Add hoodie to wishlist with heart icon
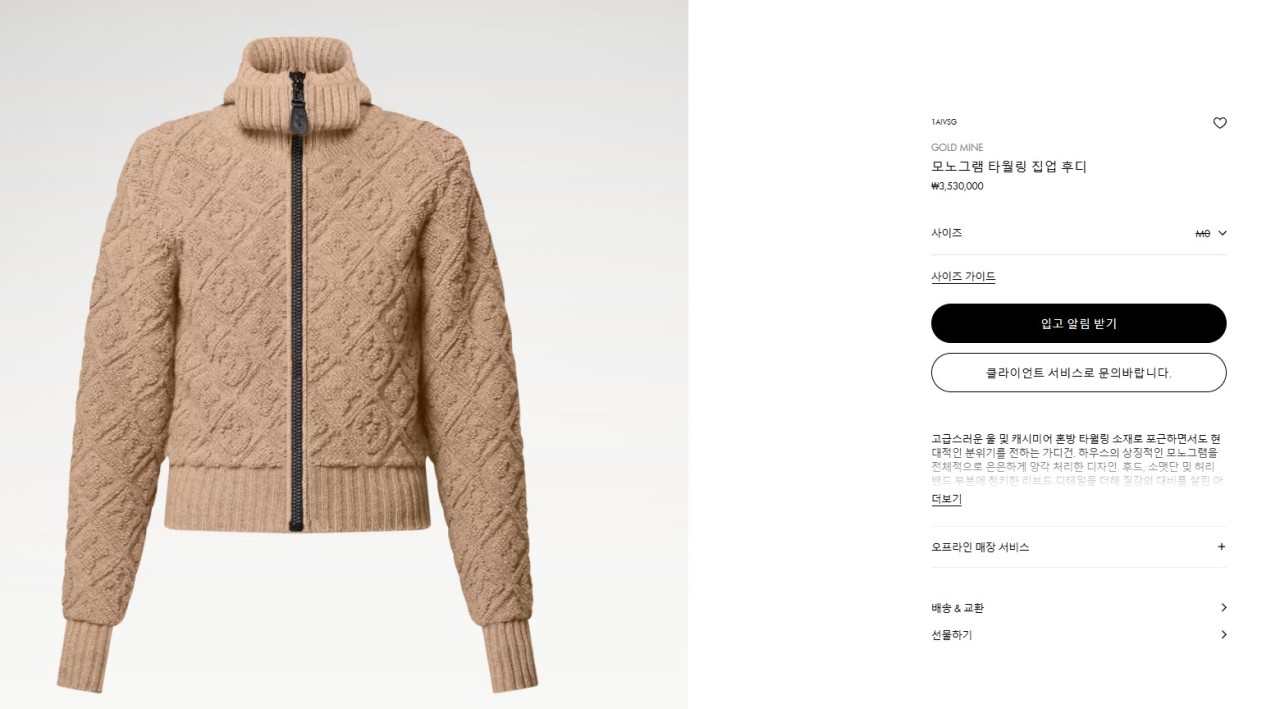Viewport: 1280px width, 709px height. [x=1219, y=123]
